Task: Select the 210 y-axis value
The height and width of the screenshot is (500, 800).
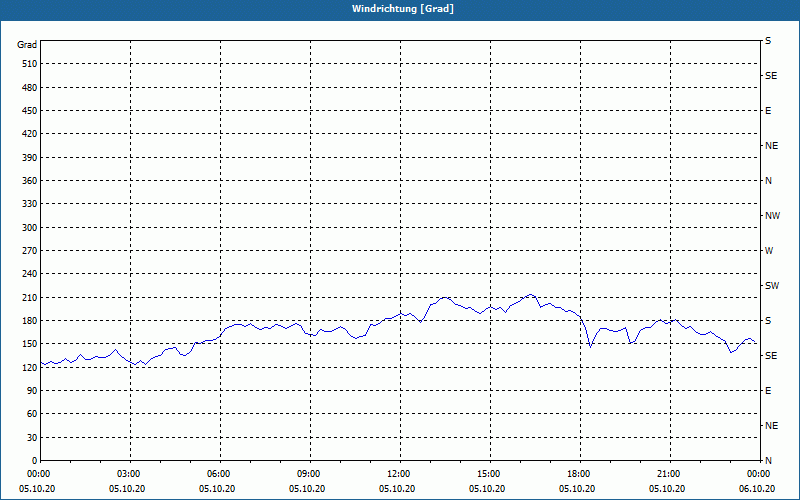Action: (x=30, y=297)
